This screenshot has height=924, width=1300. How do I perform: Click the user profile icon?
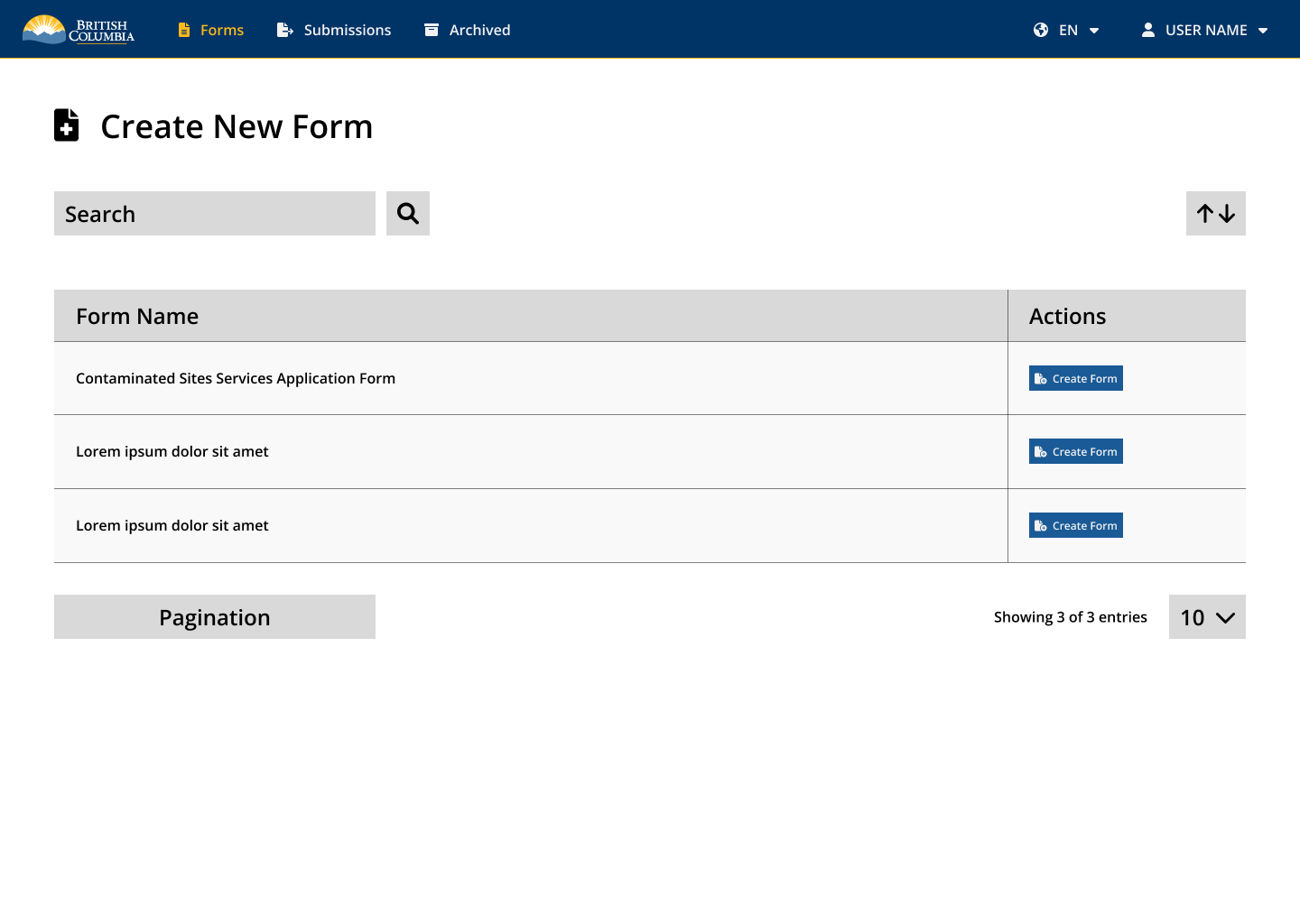pos(1148,30)
